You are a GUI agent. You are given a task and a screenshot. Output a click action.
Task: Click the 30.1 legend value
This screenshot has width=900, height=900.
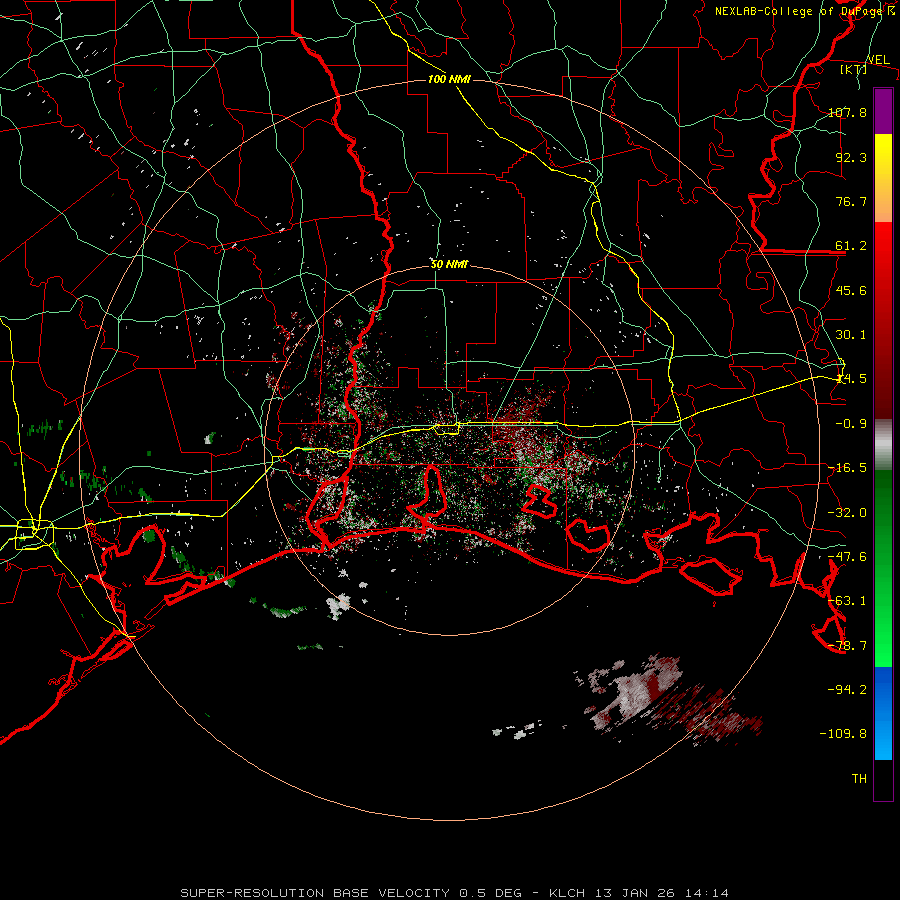(851, 335)
